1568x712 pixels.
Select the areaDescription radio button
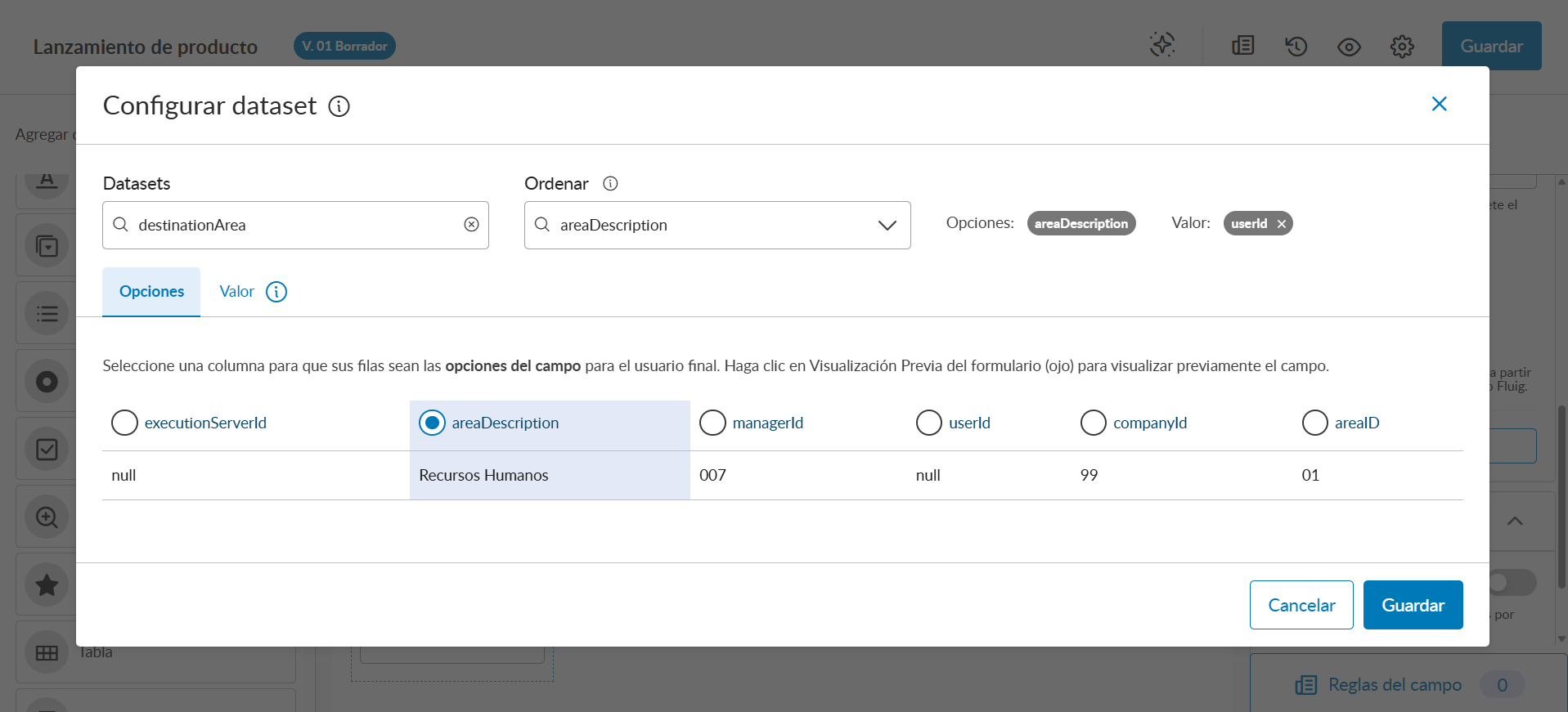(x=432, y=423)
